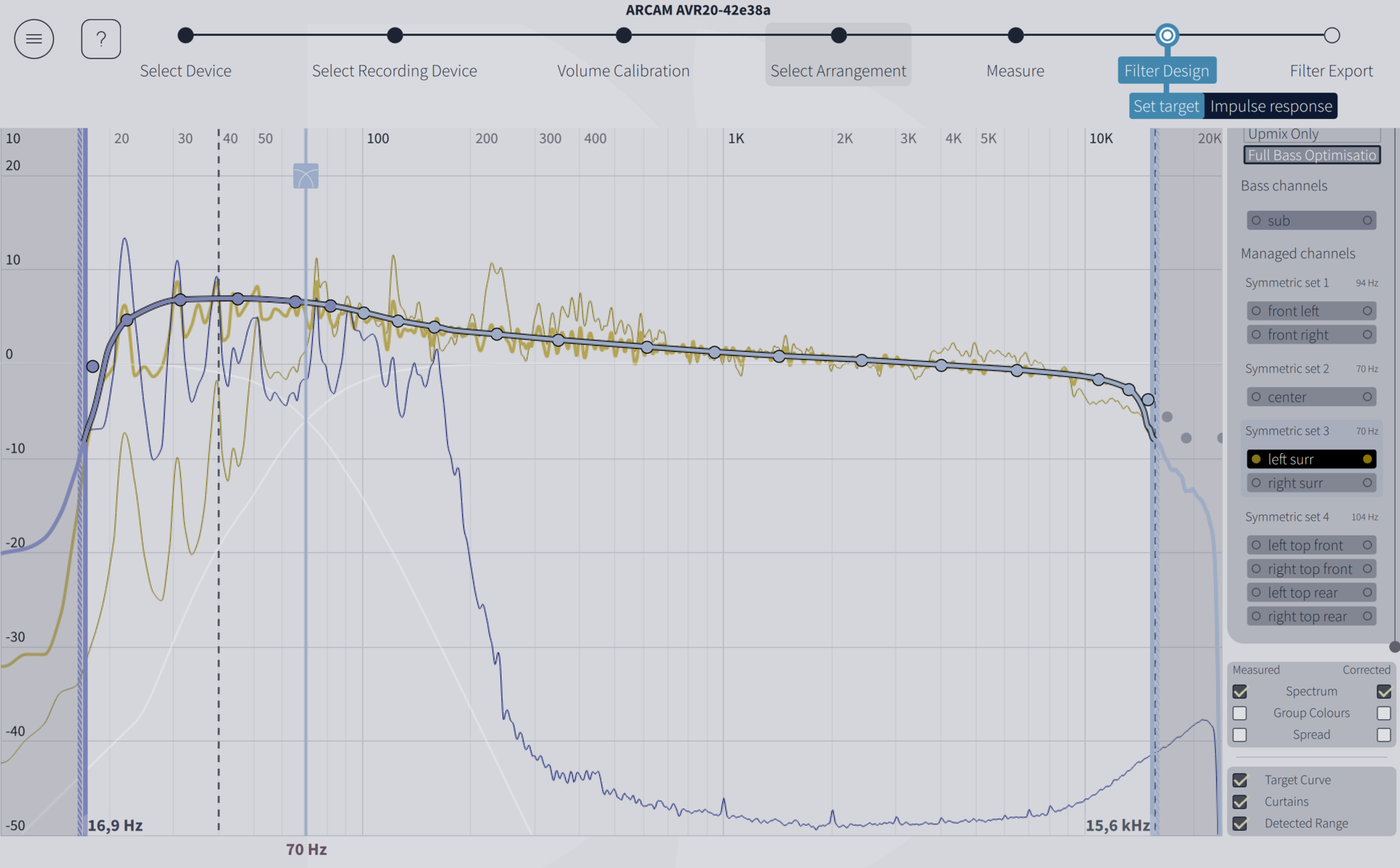Click the Measure step dot

(1015, 35)
